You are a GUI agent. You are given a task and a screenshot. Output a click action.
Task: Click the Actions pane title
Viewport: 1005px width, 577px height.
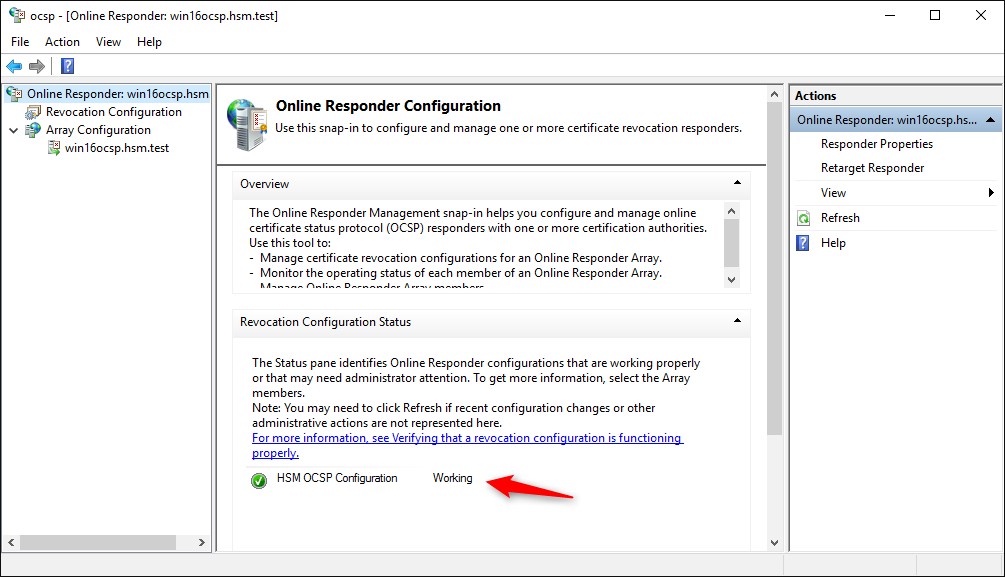pos(815,96)
